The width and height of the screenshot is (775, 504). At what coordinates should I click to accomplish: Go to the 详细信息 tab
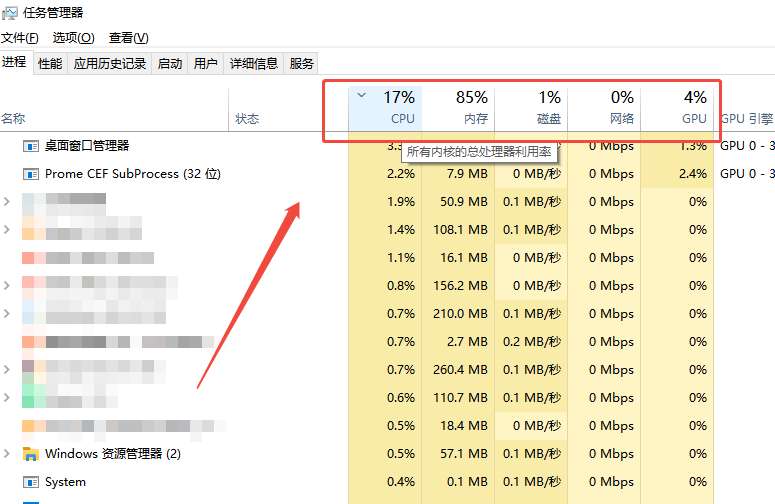pyautogui.click(x=253, y=64)
